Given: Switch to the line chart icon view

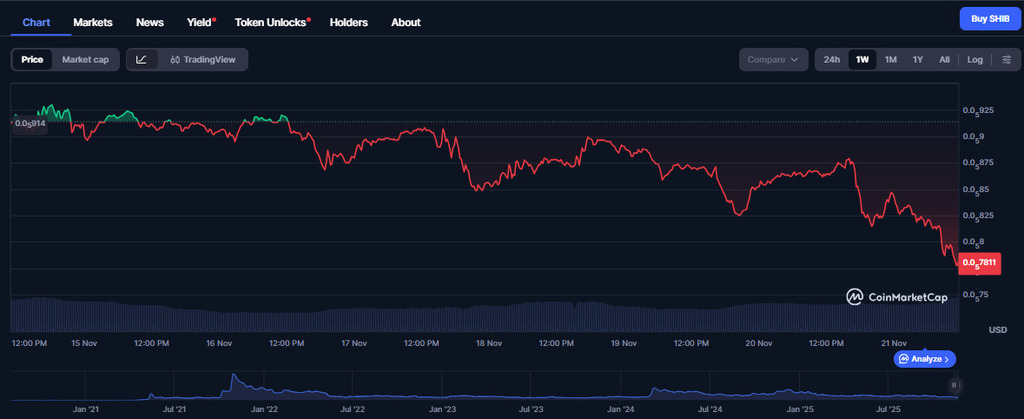Looking at the screenshot, I should (x=141, y=60).
